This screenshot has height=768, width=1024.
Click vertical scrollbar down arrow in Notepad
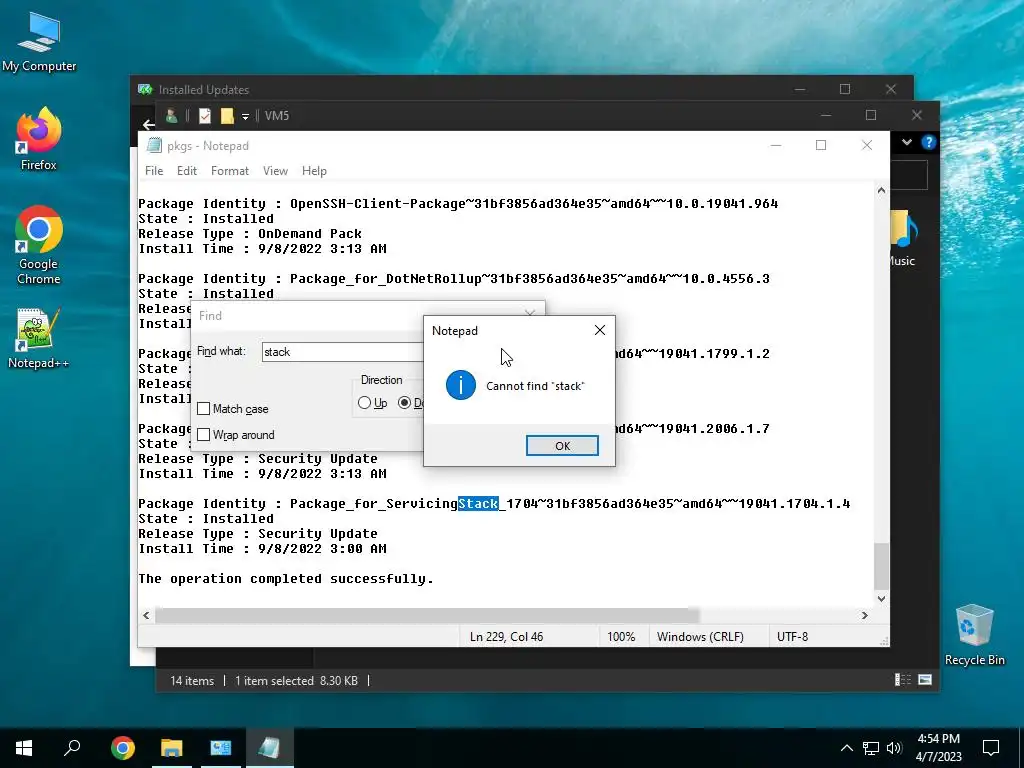881,598
